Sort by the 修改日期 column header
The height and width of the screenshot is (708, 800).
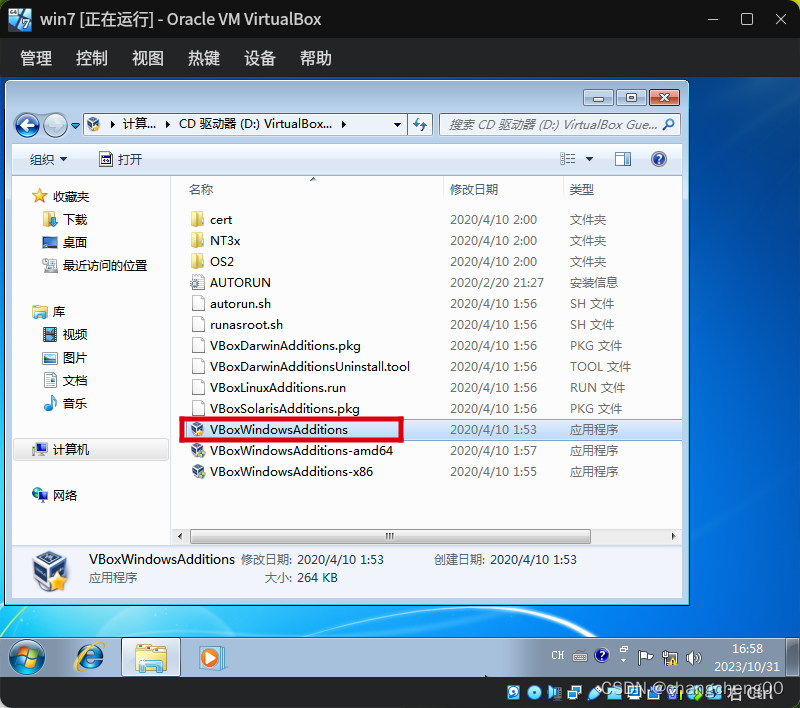click(474, 189)
